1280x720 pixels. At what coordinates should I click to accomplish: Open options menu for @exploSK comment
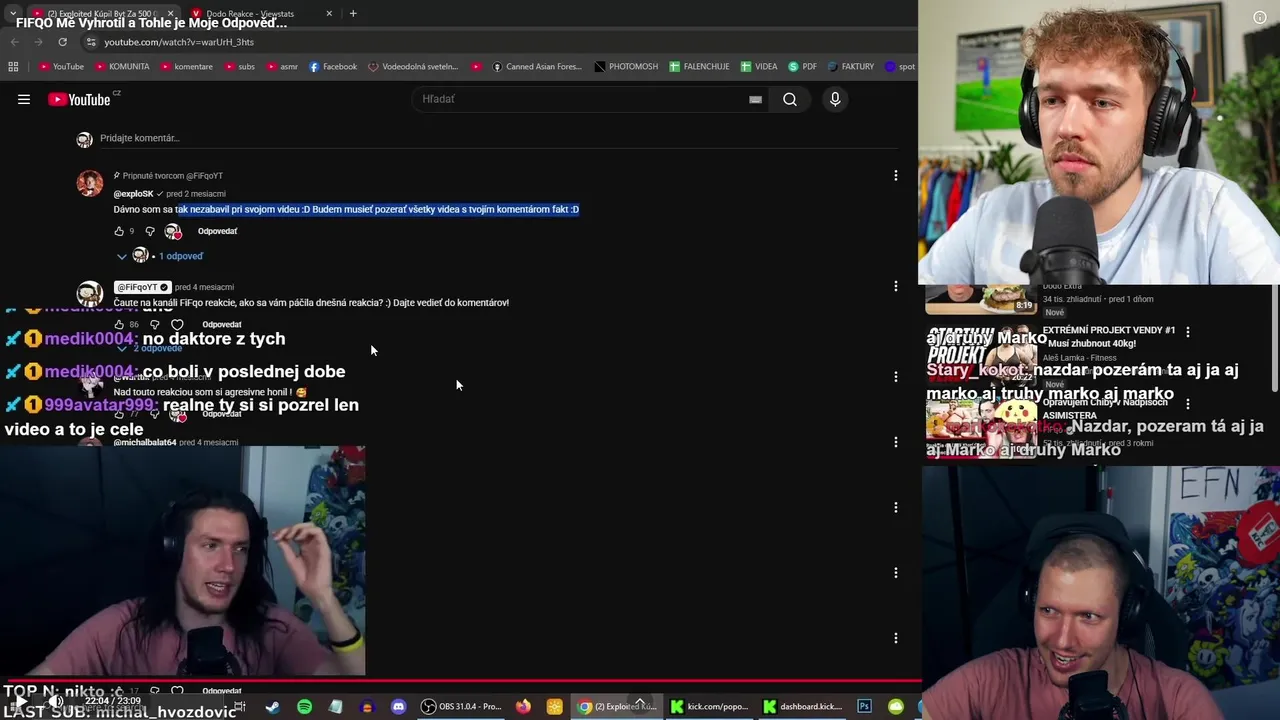click(895, 176)
